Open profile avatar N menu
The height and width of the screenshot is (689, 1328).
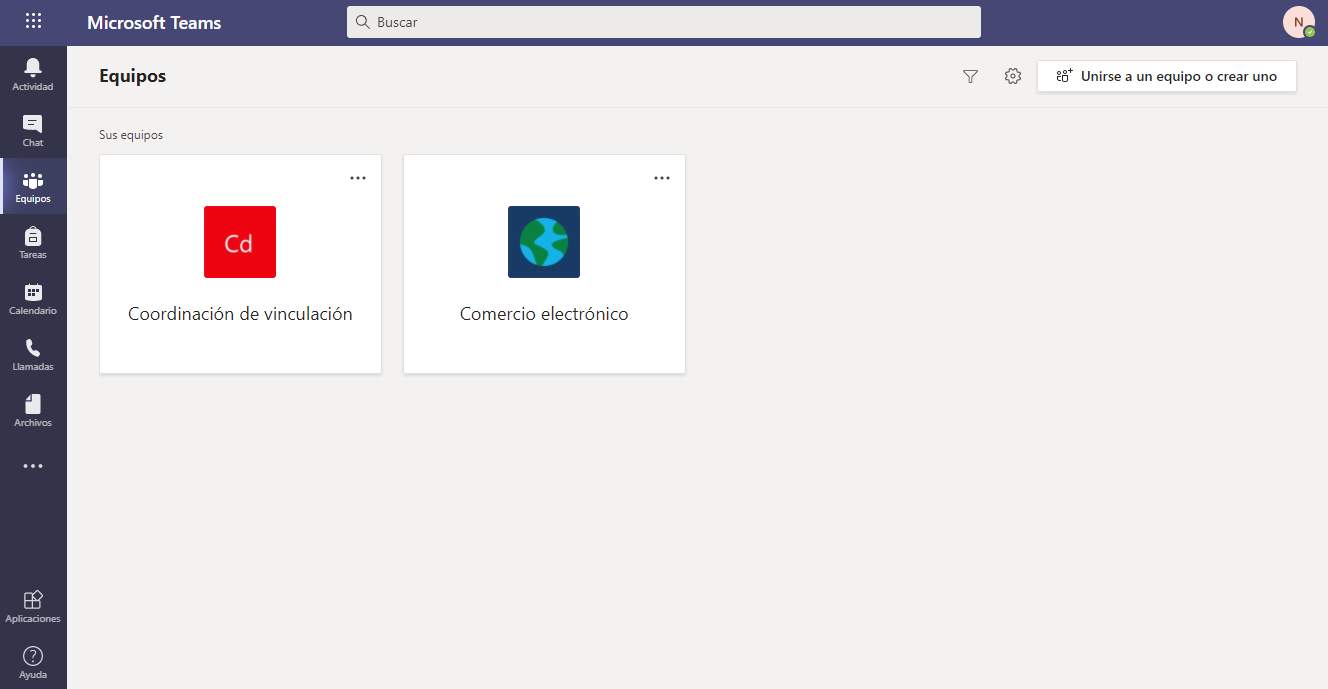pos(1299,22)
